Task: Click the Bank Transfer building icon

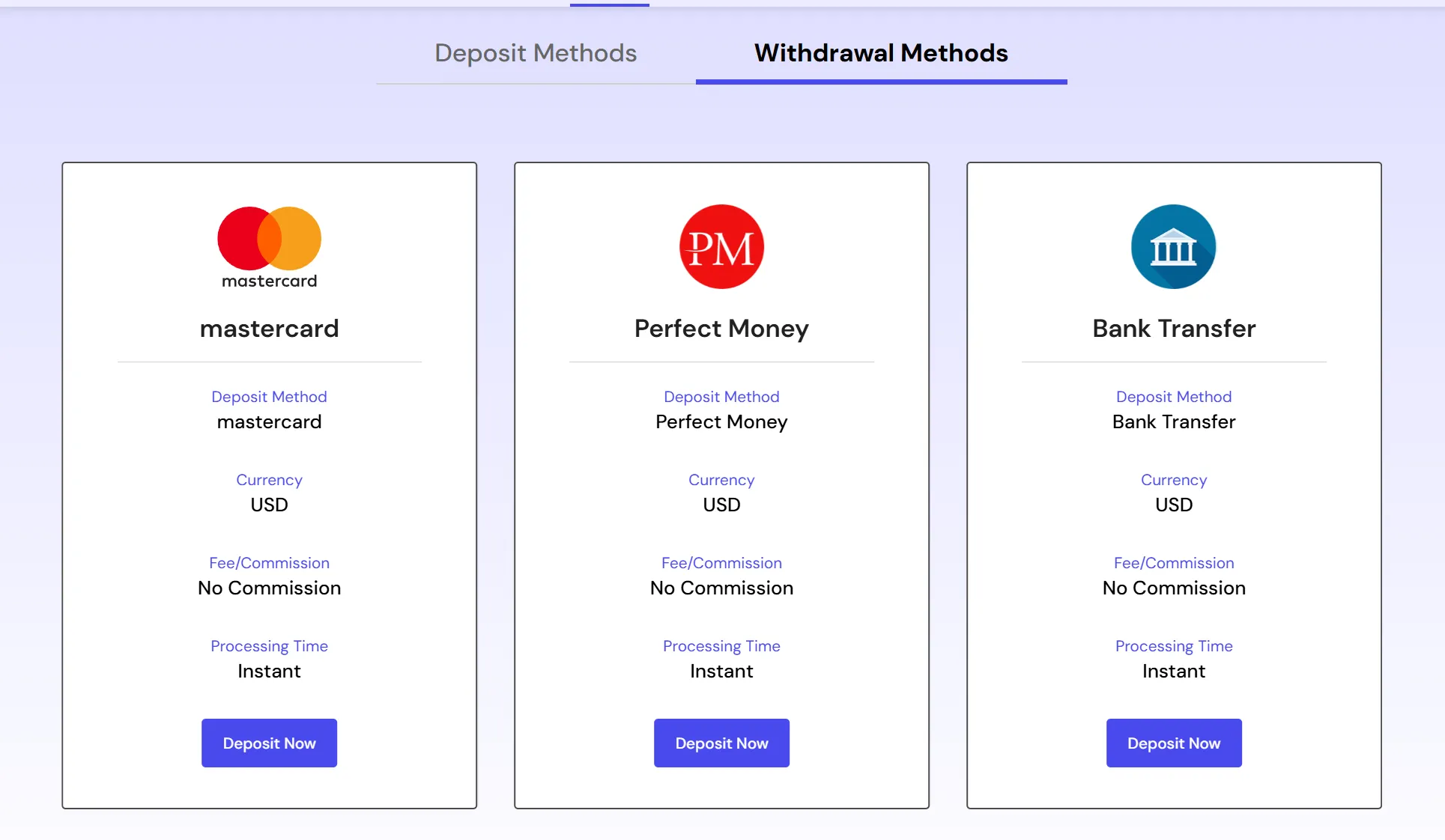Action: pos(1174,247)
